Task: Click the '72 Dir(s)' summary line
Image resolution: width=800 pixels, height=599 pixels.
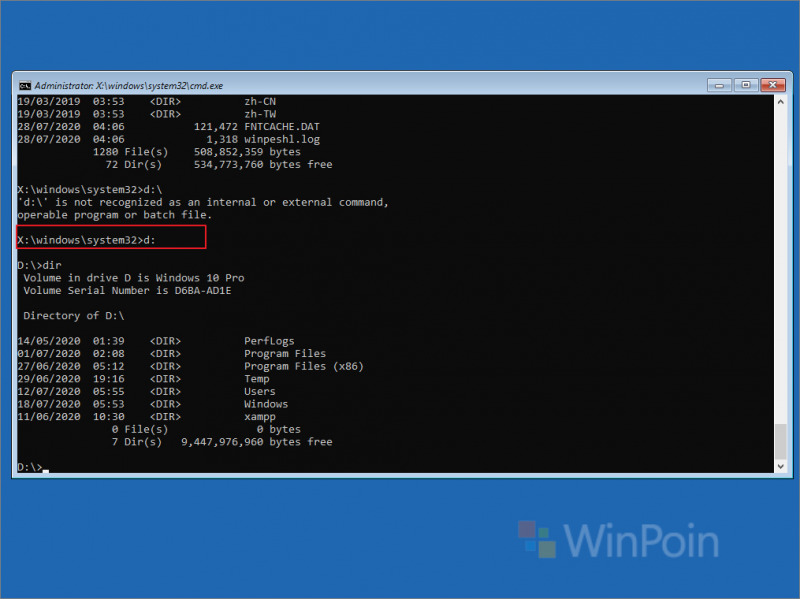Action: (218, 164)
